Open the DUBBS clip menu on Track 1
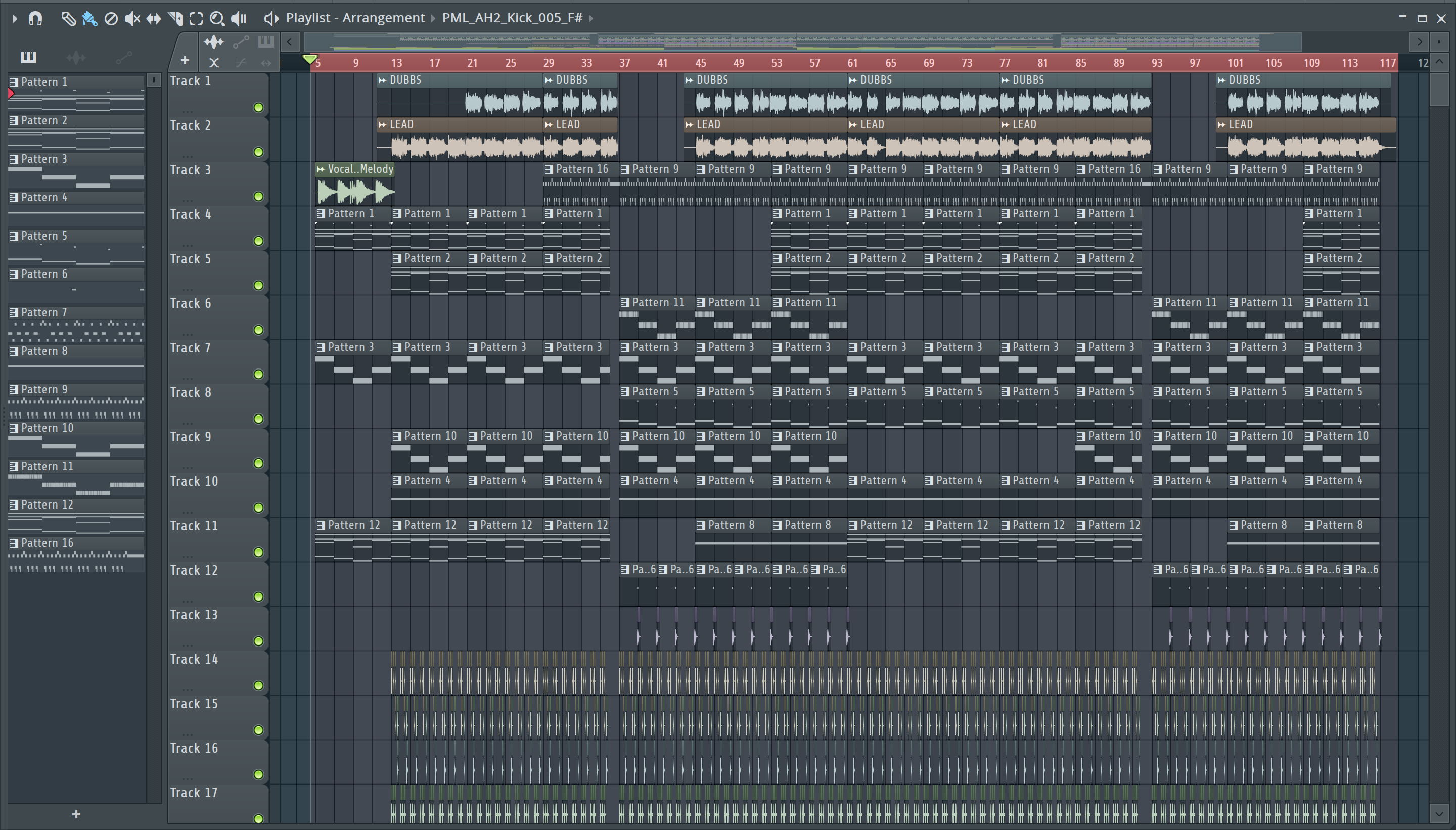The width and height of the screenshot is (1456, 830). tap(382, 80)
